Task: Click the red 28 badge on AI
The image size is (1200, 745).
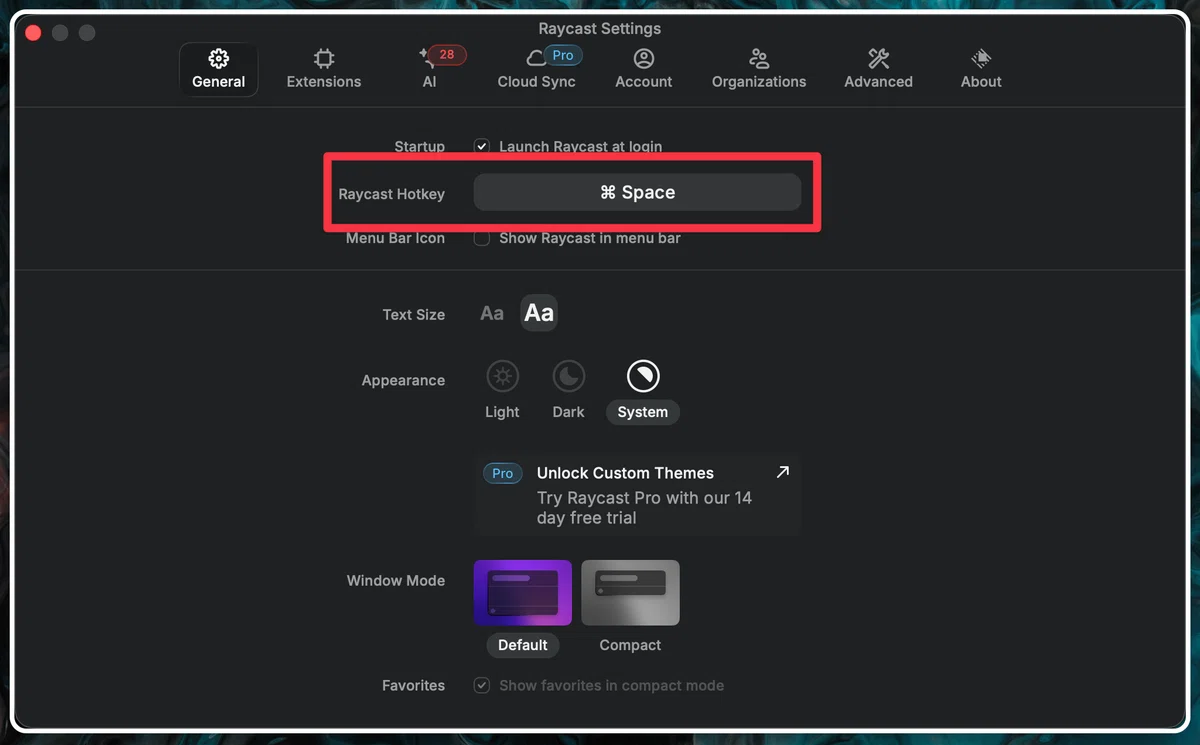Action: tap(446, 55)
